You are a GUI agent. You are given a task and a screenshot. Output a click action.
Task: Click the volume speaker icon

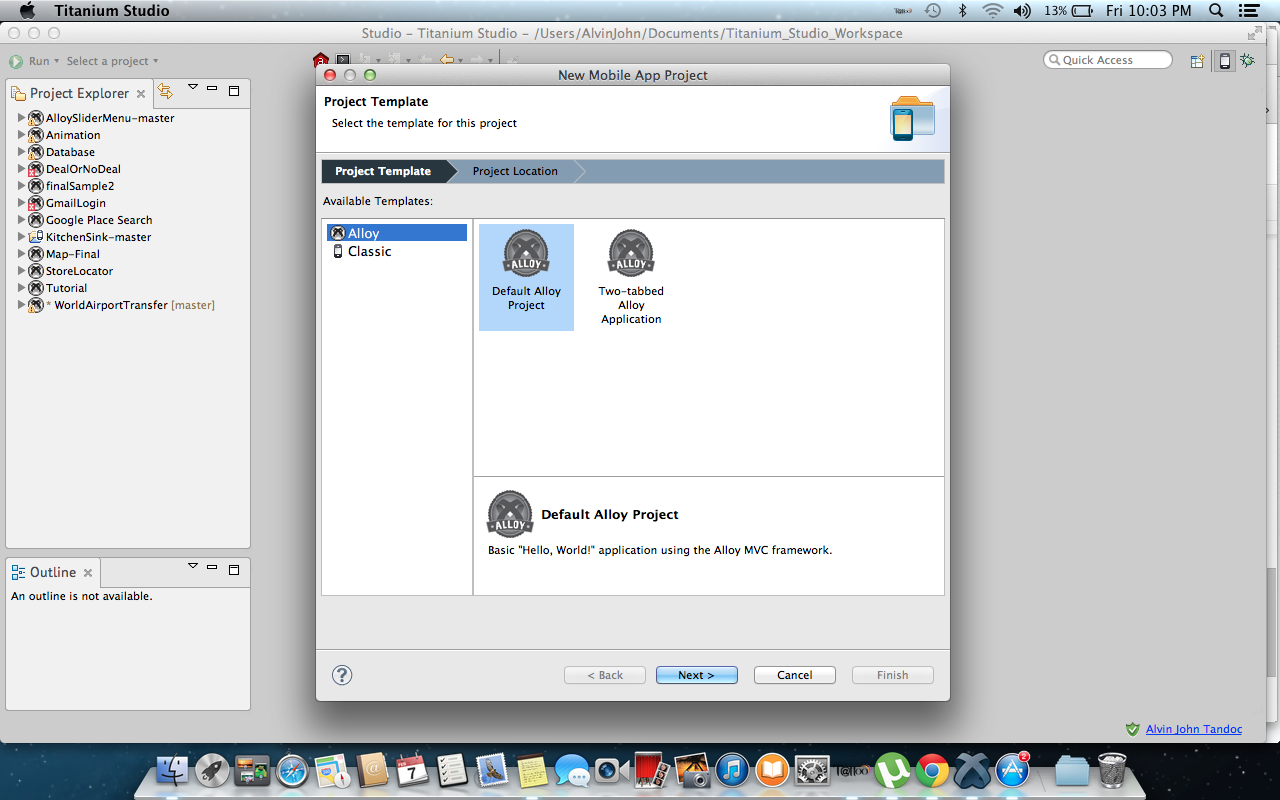(x=1022, y=11)
